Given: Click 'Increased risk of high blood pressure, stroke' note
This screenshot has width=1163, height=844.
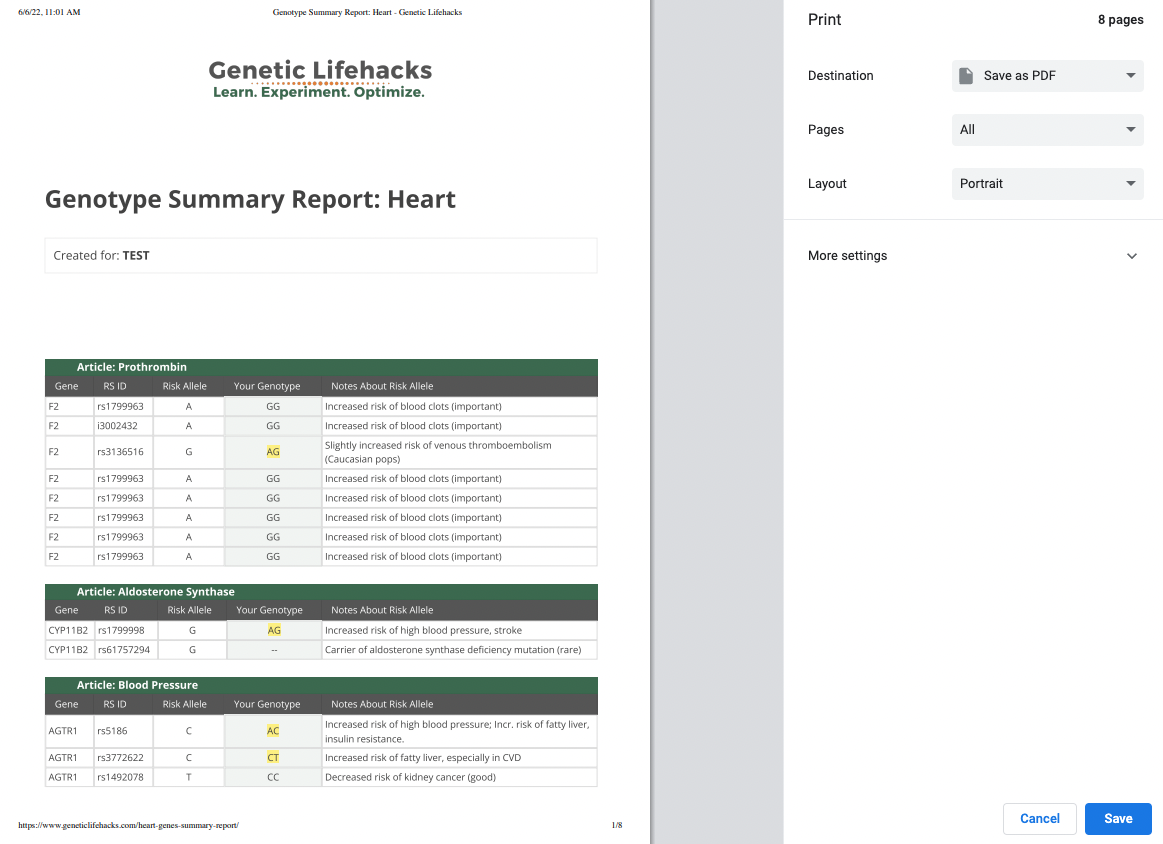Looking at the screenshot, I should (423, 630).
